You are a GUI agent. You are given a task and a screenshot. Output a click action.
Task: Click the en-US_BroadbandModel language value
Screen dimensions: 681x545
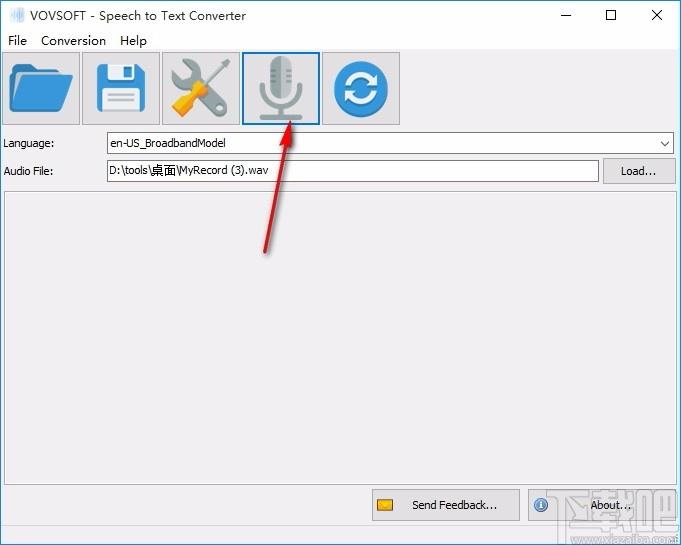pos(168,143)
